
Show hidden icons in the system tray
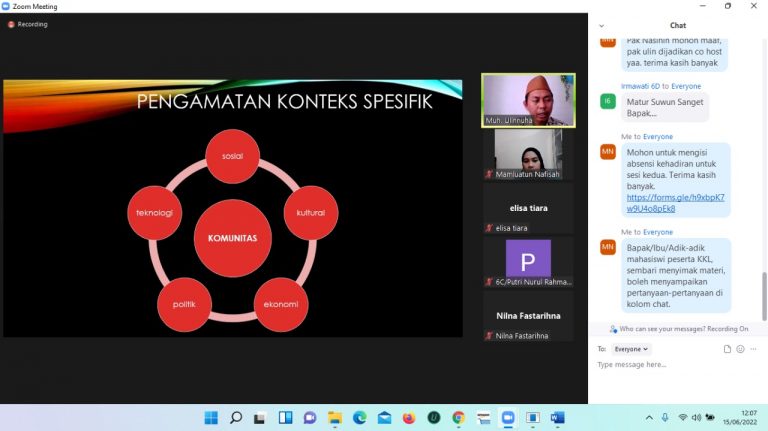tap(649, 418)
